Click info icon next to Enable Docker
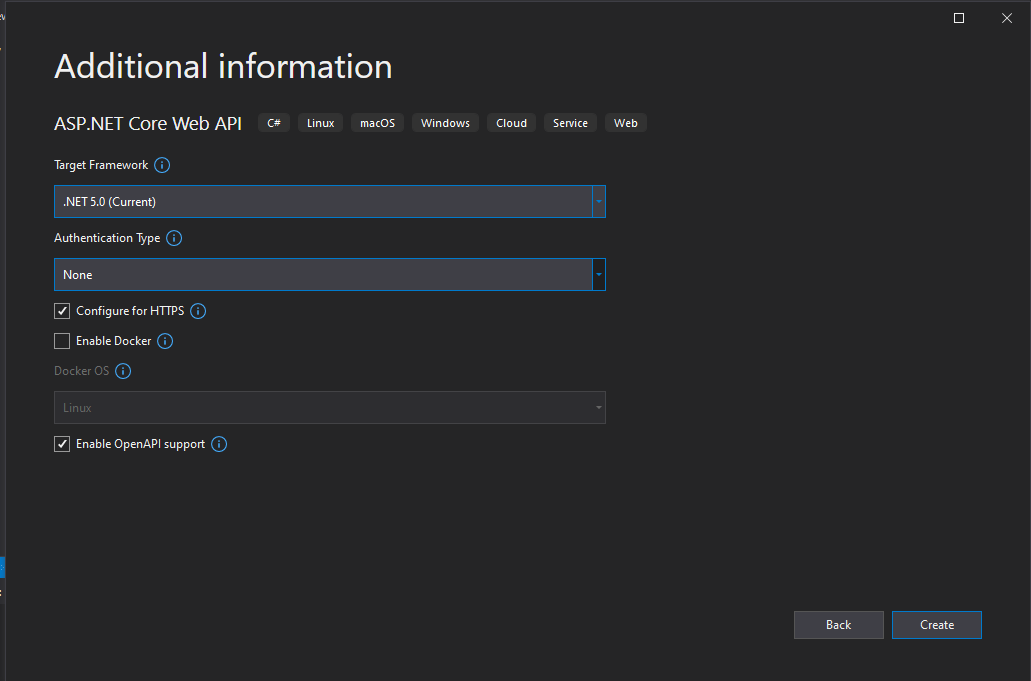Image resolution: width=1031 pixels, height=681 pixels. pyautogui.click(x=165, y=341)
